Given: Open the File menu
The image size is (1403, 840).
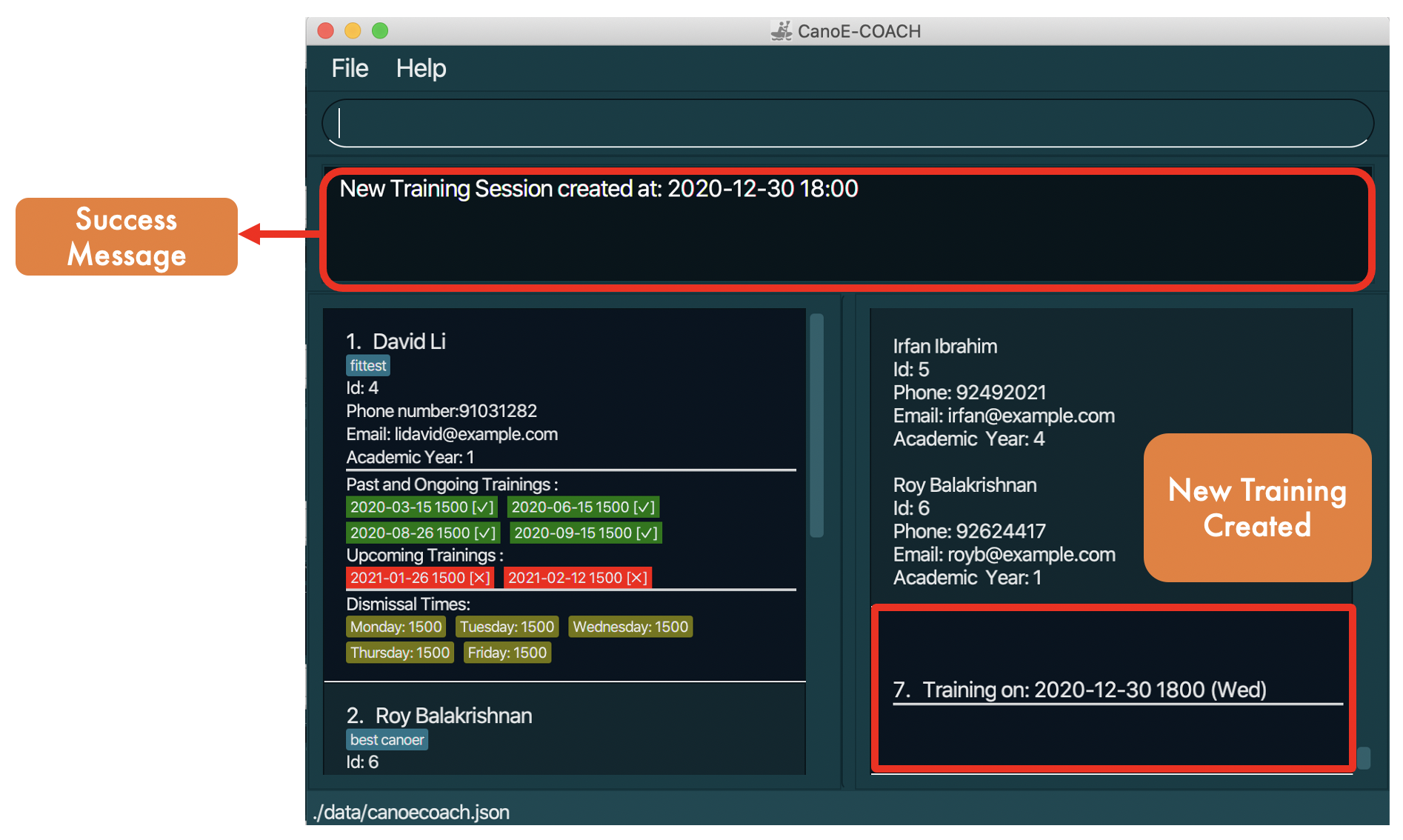Looking at the screenshot, I should pos(350,68).
